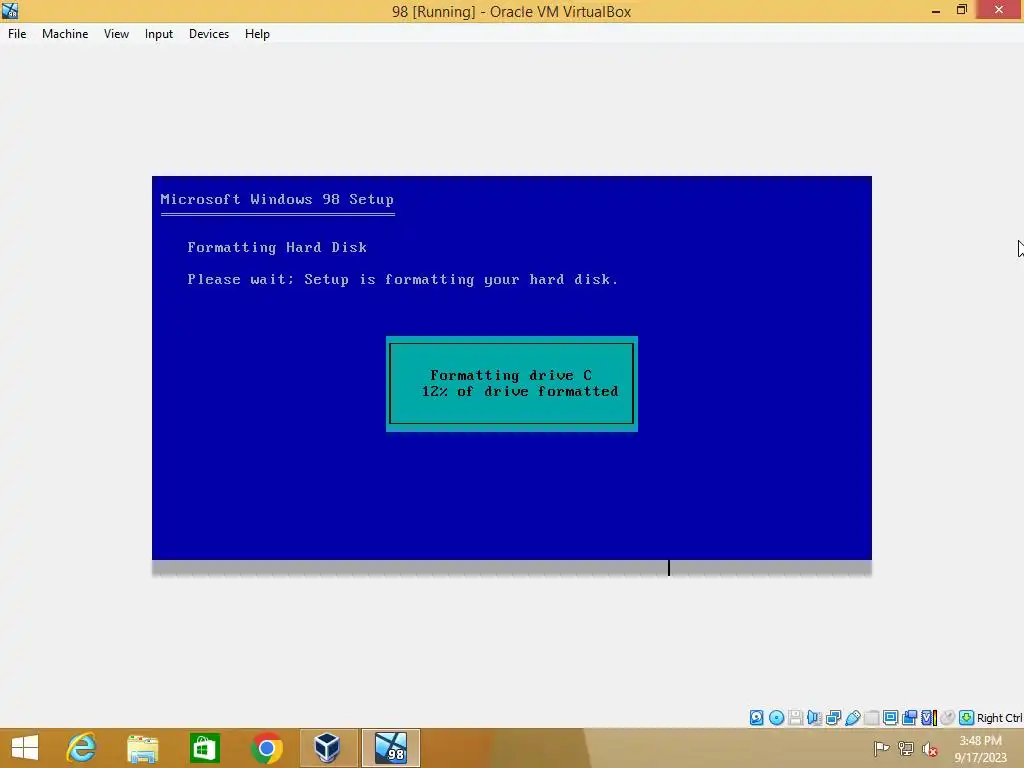This screenshot has height=768, width=1024.
Task: Click the optical disc indicator icon
Action: (x=776, y=718)
